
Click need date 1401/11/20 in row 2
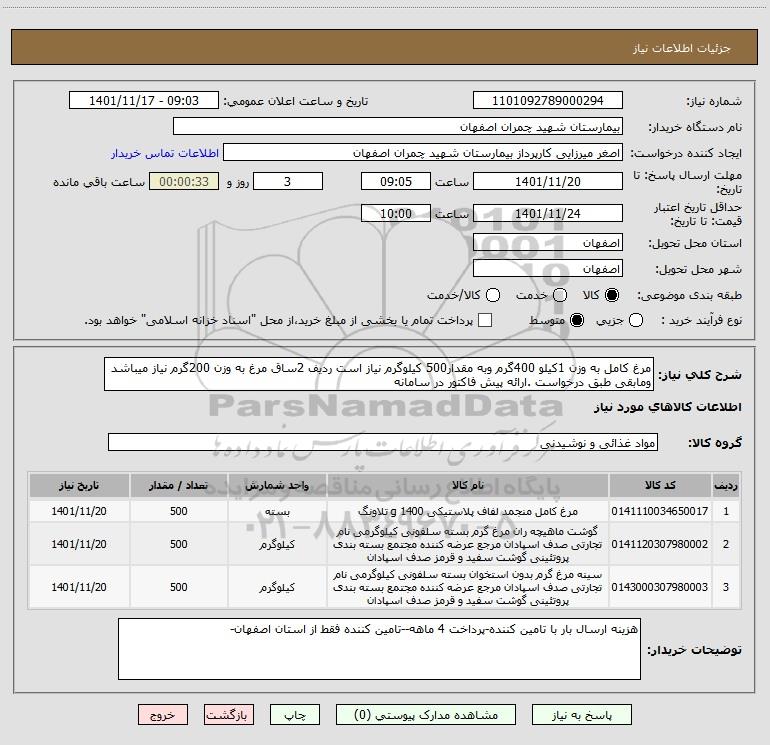tap(79, 544)
